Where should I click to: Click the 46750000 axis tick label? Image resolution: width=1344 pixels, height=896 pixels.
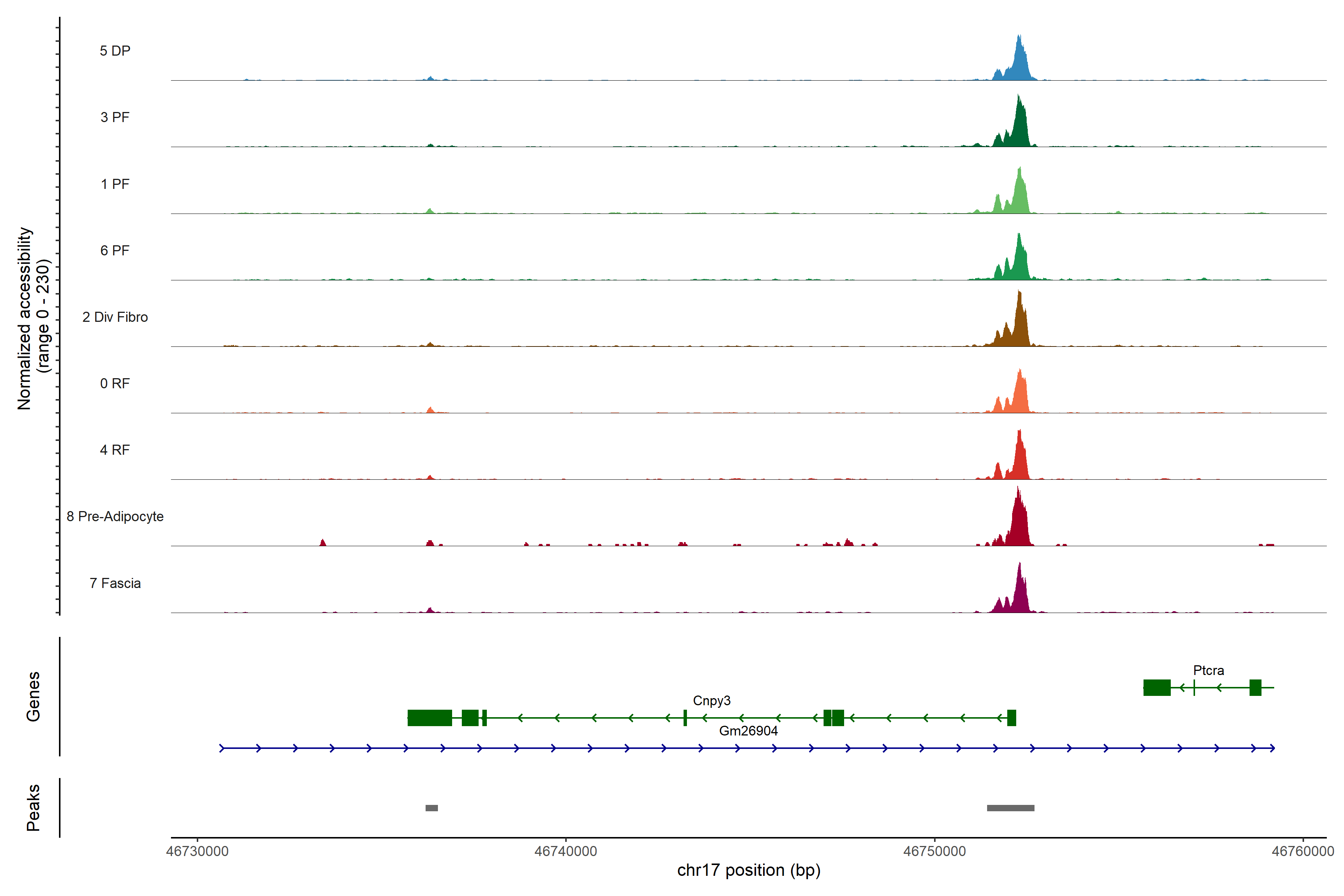[x=934, y=851]
